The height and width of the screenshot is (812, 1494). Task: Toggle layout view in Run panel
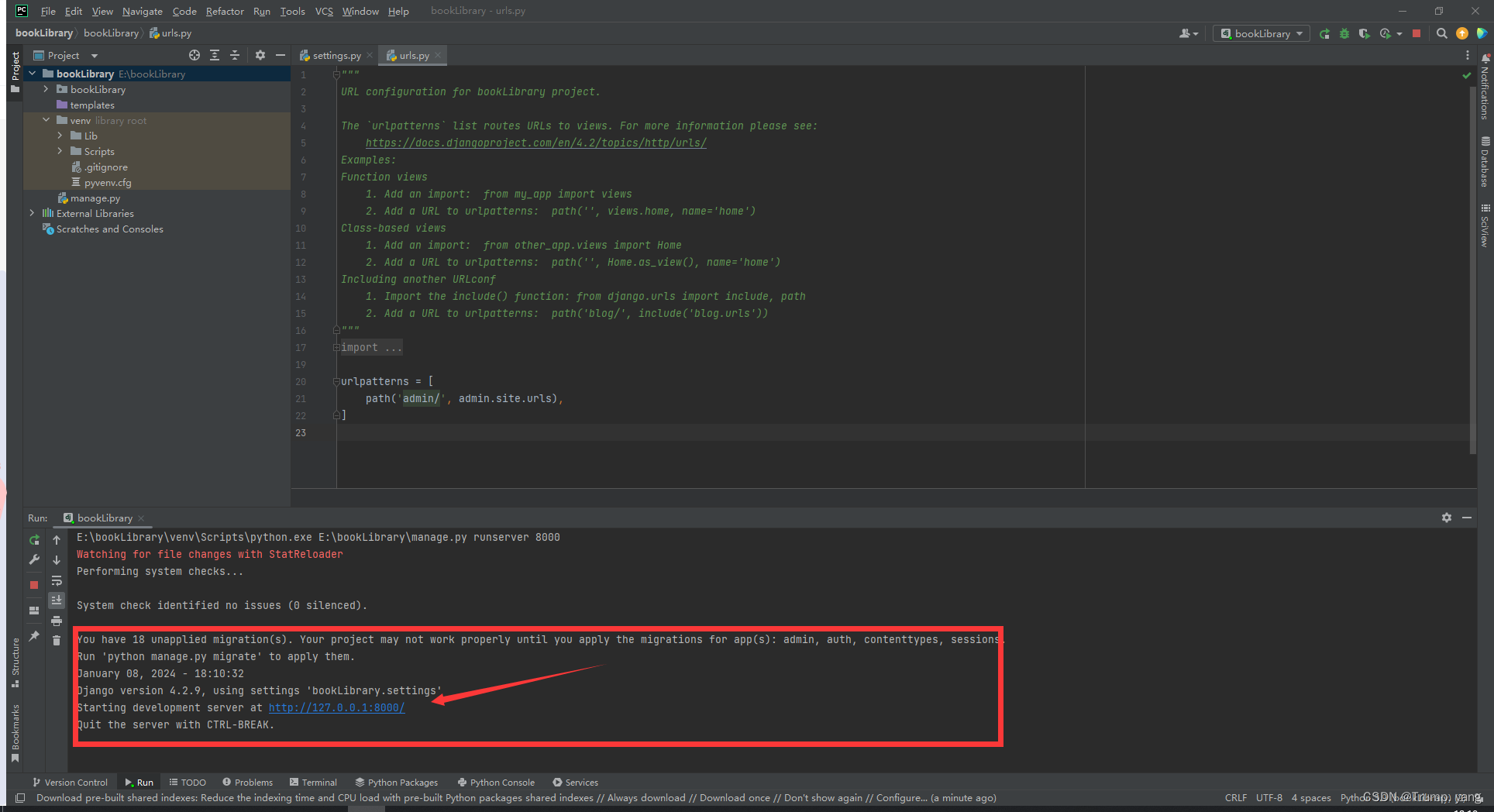34,611
